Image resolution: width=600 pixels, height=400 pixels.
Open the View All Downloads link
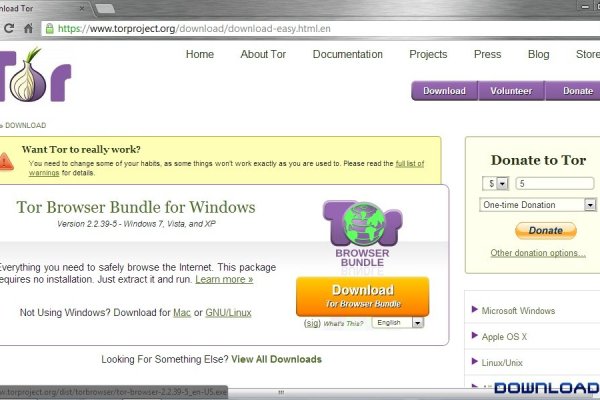(276, 359)
